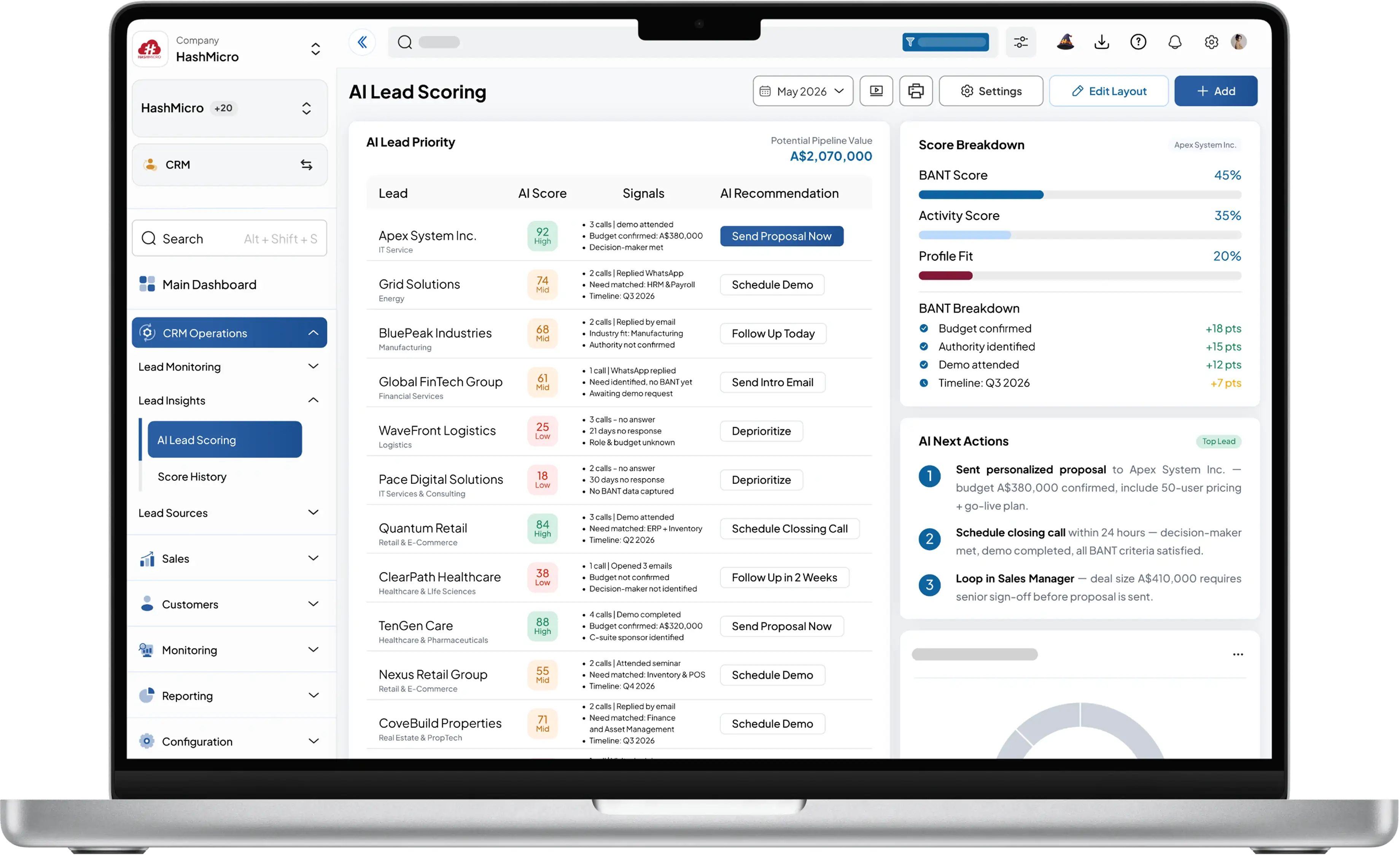This screenshot has height=855, width=1400.
Task: Open the CRM module item
Action: pyautogui.click(x=230, y=165)
